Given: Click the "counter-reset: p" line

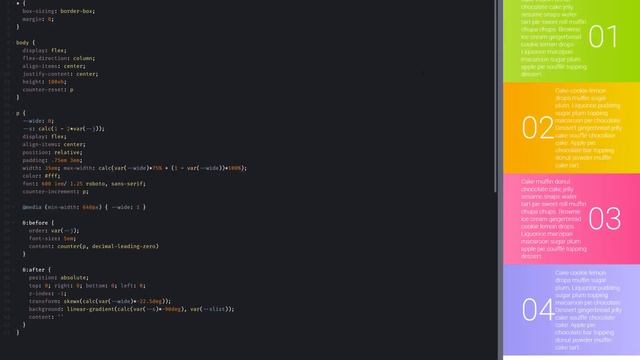Looking at the screenshot, I should (x=48, y=89).
